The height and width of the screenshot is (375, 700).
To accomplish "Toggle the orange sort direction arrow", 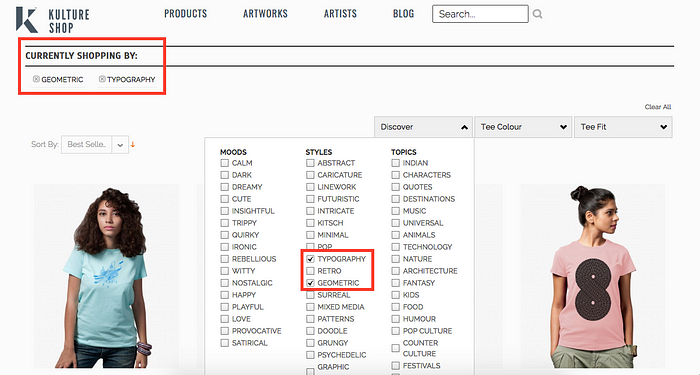I will [133, 145].
